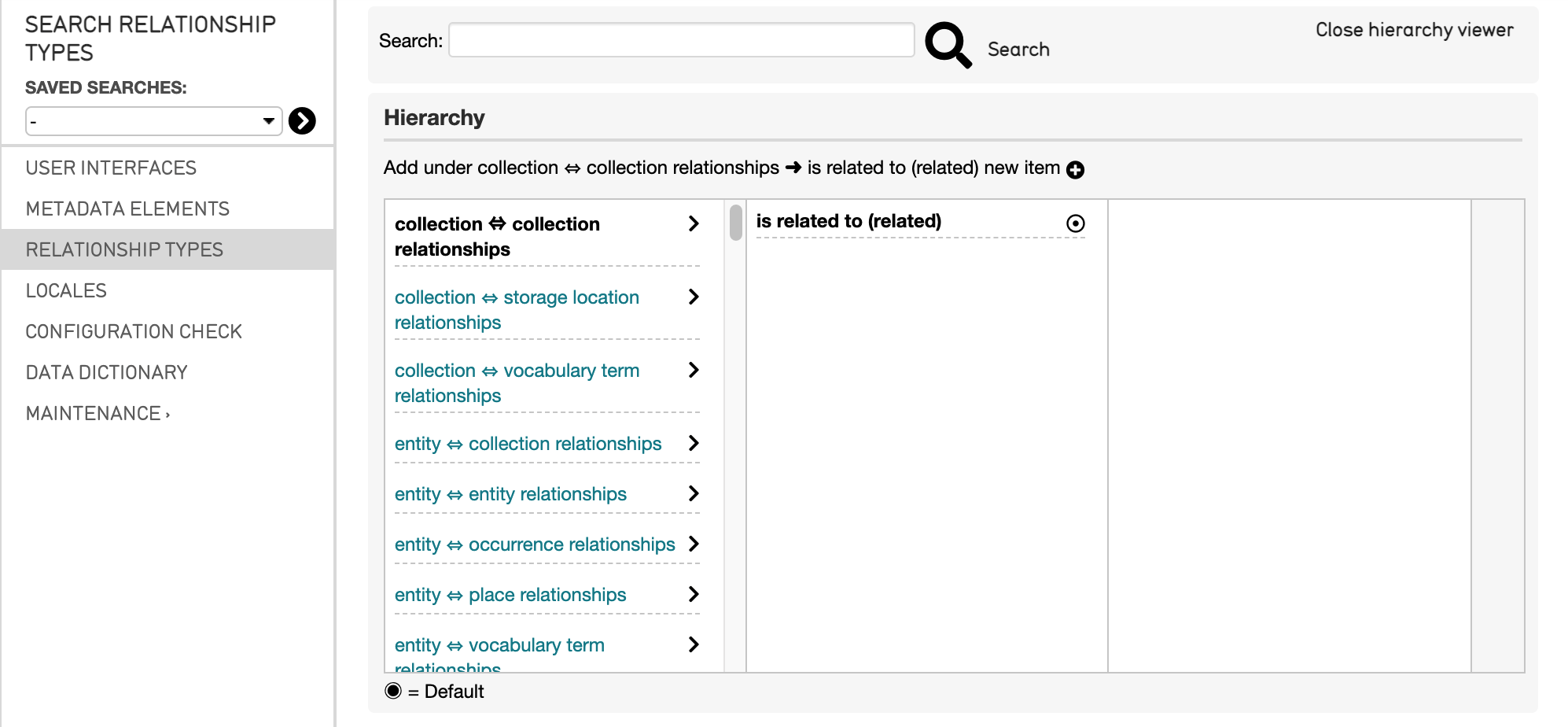The image size is (1568, 727).
Task: Open the saved searches dropdown
Action: pos(153,121)
